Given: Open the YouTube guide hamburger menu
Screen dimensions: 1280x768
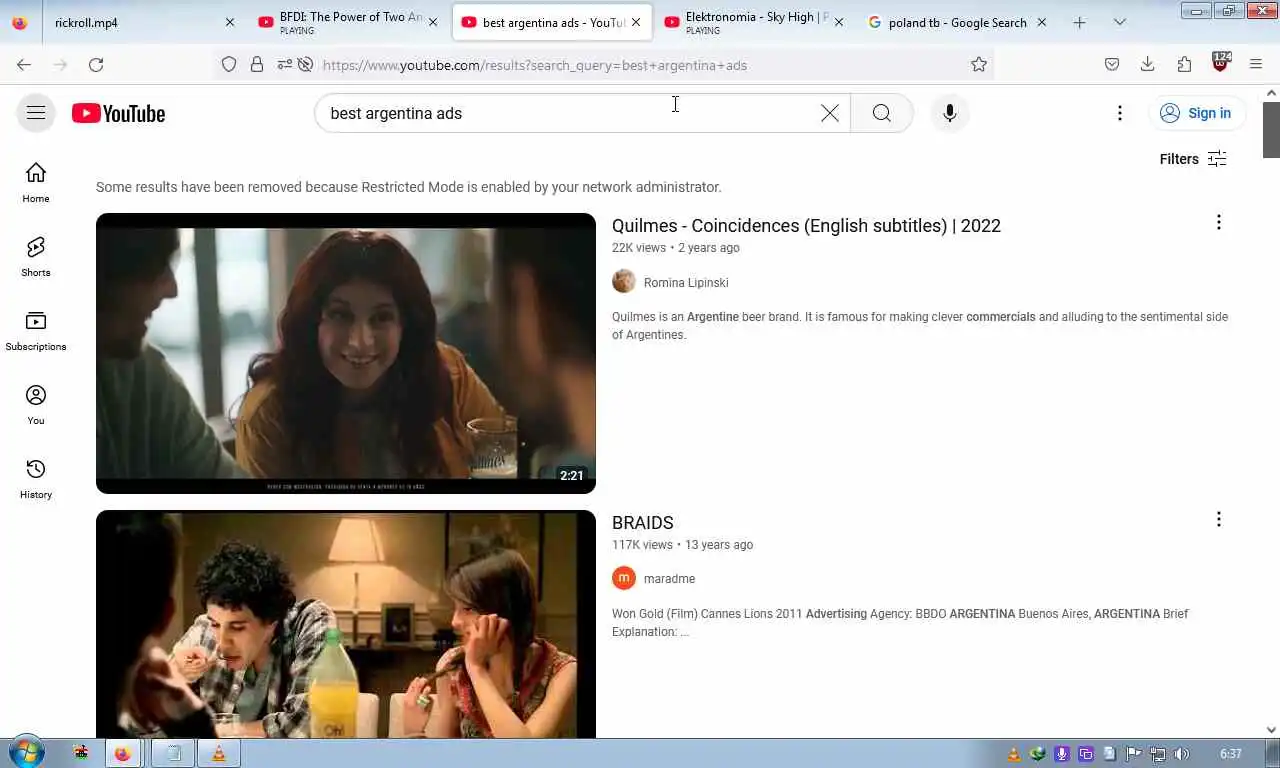Looking at the screenshot, I should [x=36, y=113].
